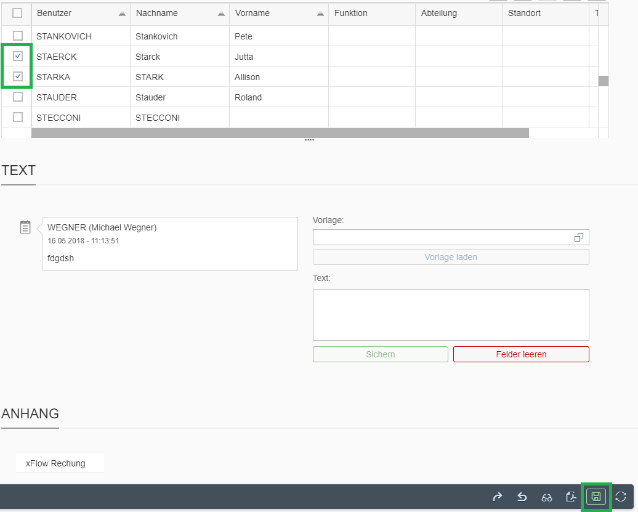This screenshot has height=512, width=638.
Task: Click into the Text input area
Action: pos(451,315)
